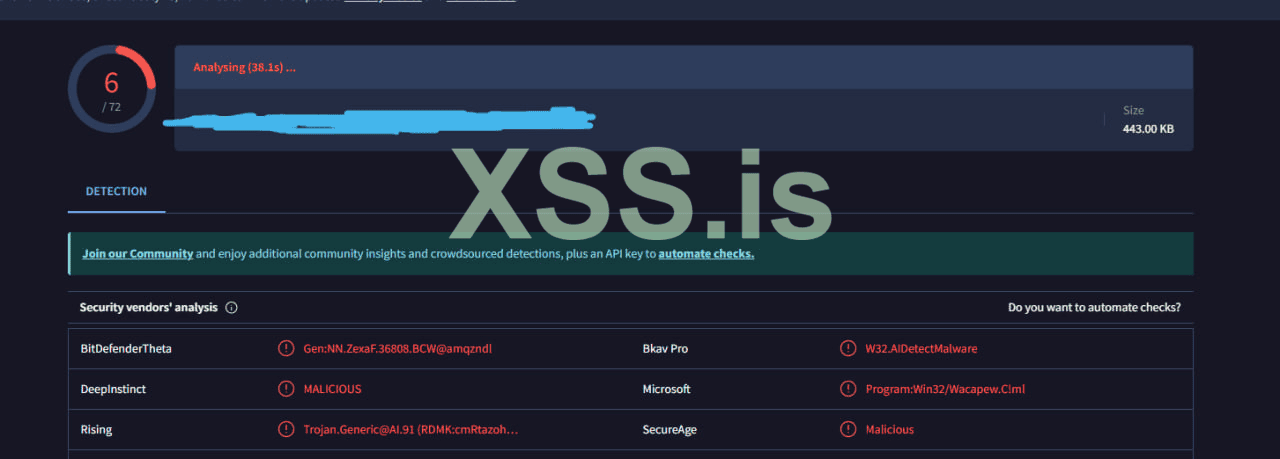Click the Security vendors' analysis heading

(x=149, y=308)
